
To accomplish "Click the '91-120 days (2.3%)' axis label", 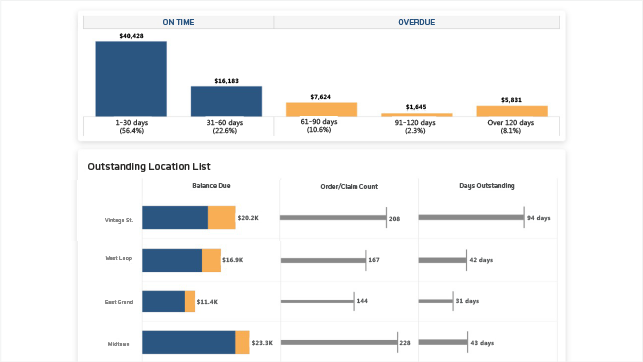I will pos(415,127).
